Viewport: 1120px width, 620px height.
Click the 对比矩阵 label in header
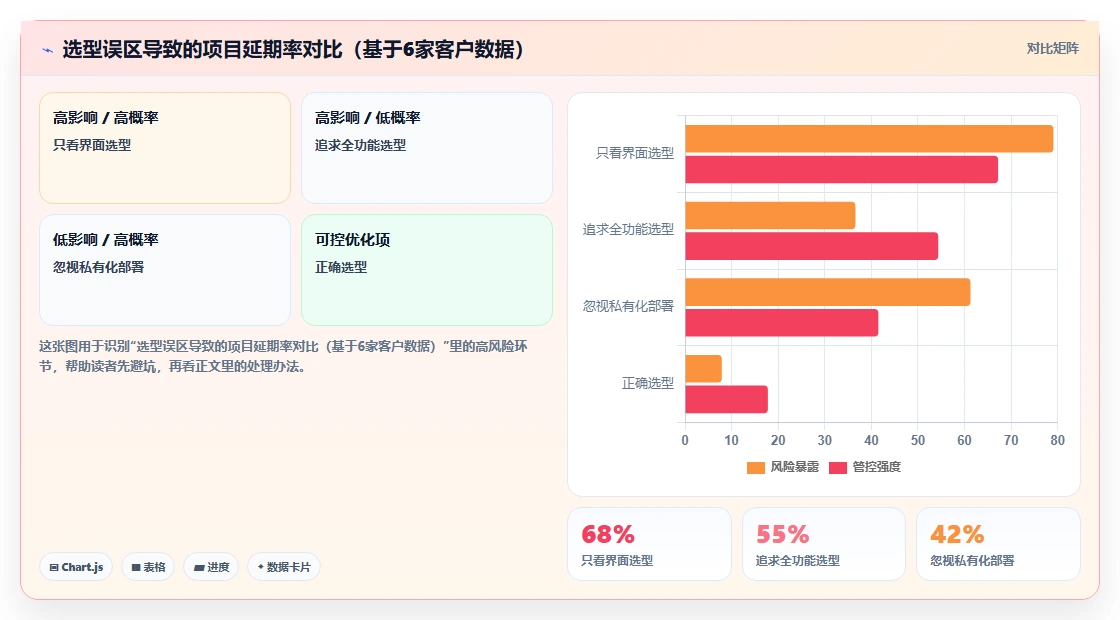pos(1052,49)
